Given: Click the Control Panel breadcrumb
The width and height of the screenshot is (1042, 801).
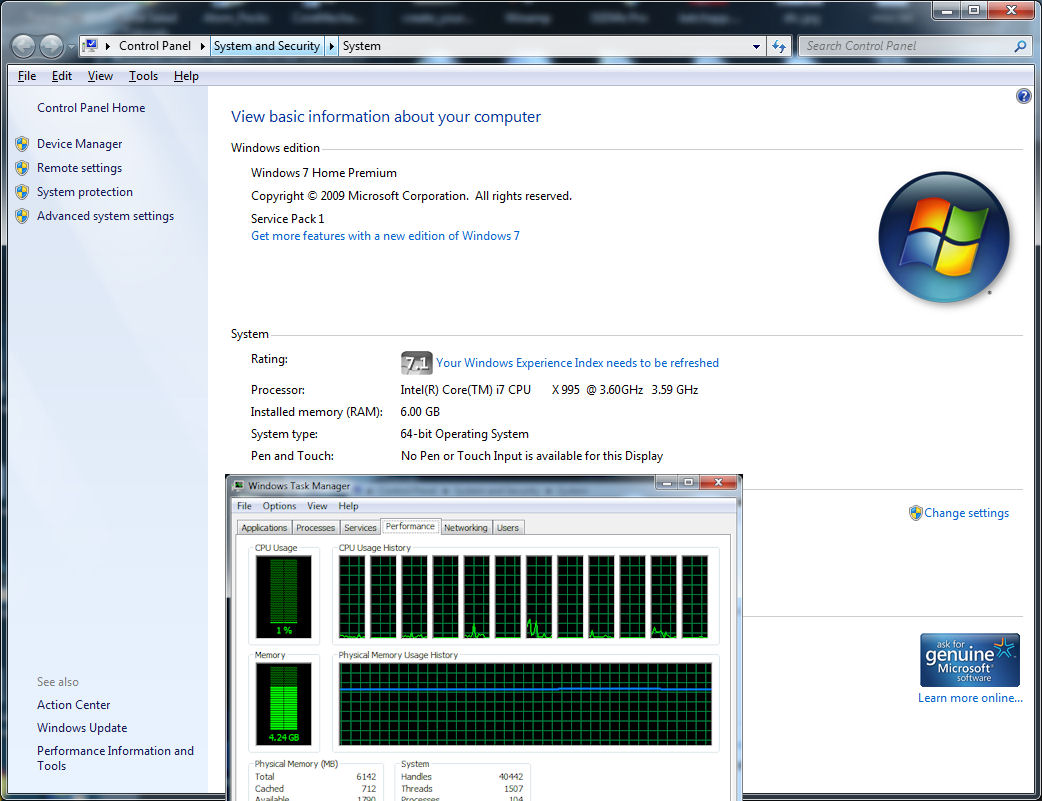Looking at the screenshot, I should tap(155, 47).
